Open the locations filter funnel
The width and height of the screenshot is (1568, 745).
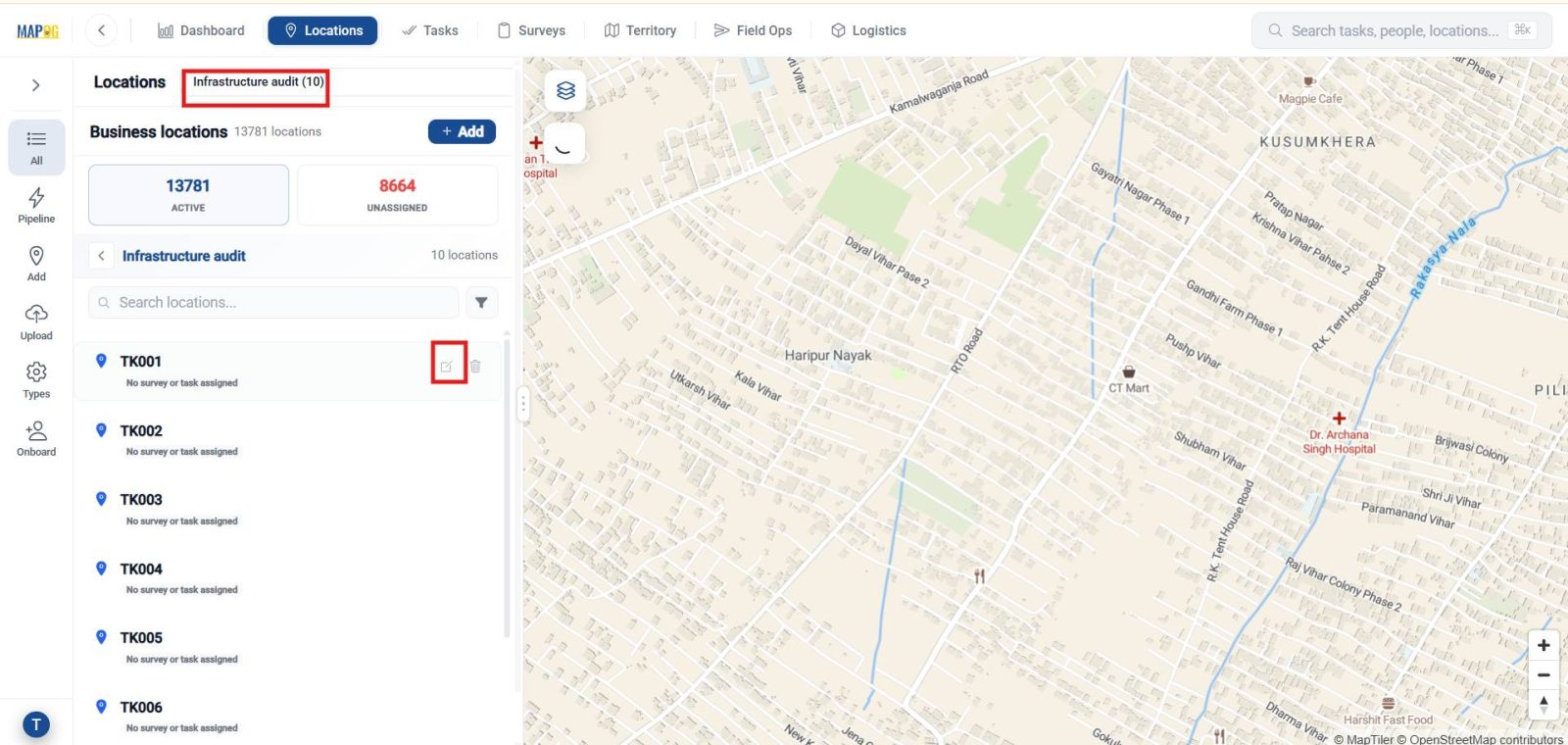[481, 302]
